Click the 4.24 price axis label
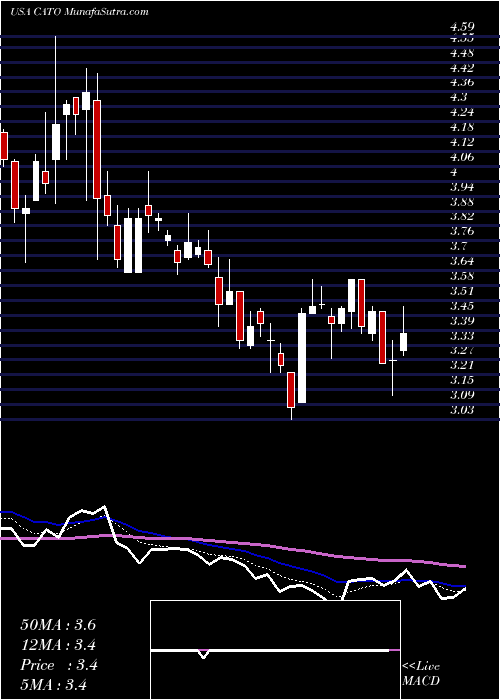Screen dimensions: 500x700 (462, 112)
